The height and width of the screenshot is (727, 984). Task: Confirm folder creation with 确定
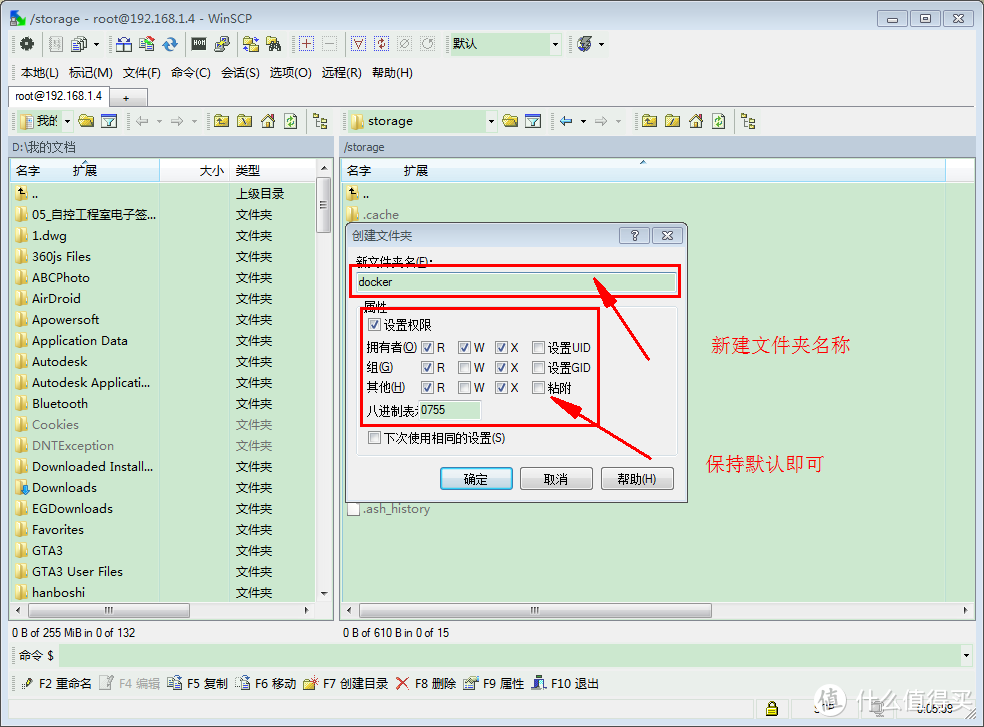tap(476, 479)
